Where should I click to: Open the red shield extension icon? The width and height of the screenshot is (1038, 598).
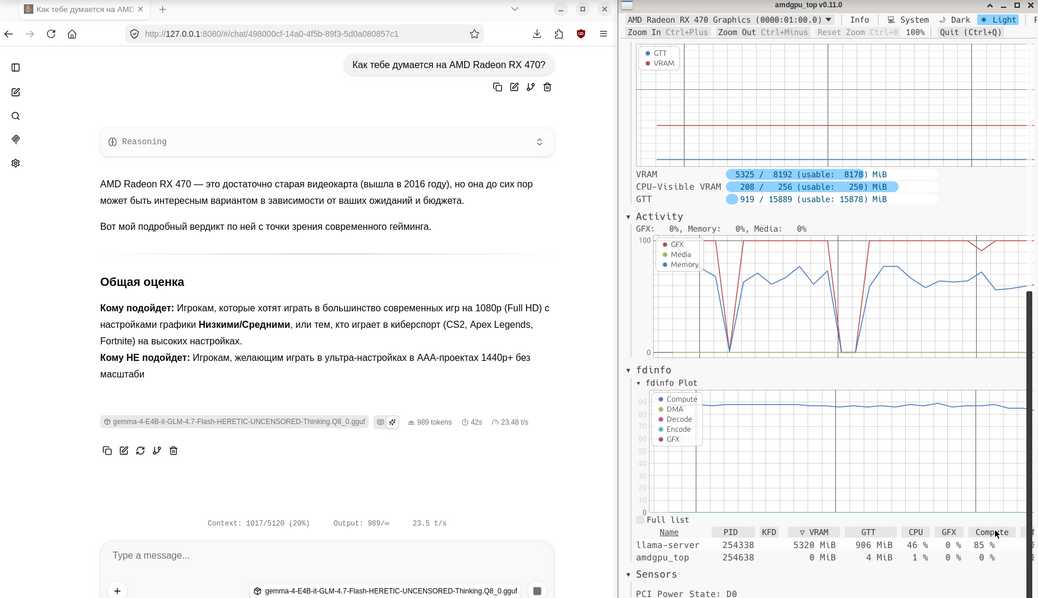[581, 34]
